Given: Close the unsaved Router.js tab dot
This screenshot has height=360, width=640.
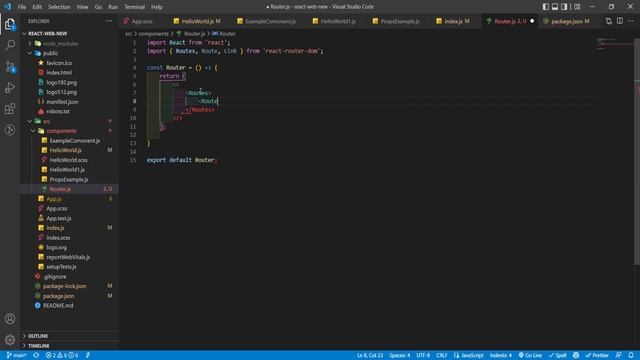Looking at the screenshot, I should click(x=532, y=21).
